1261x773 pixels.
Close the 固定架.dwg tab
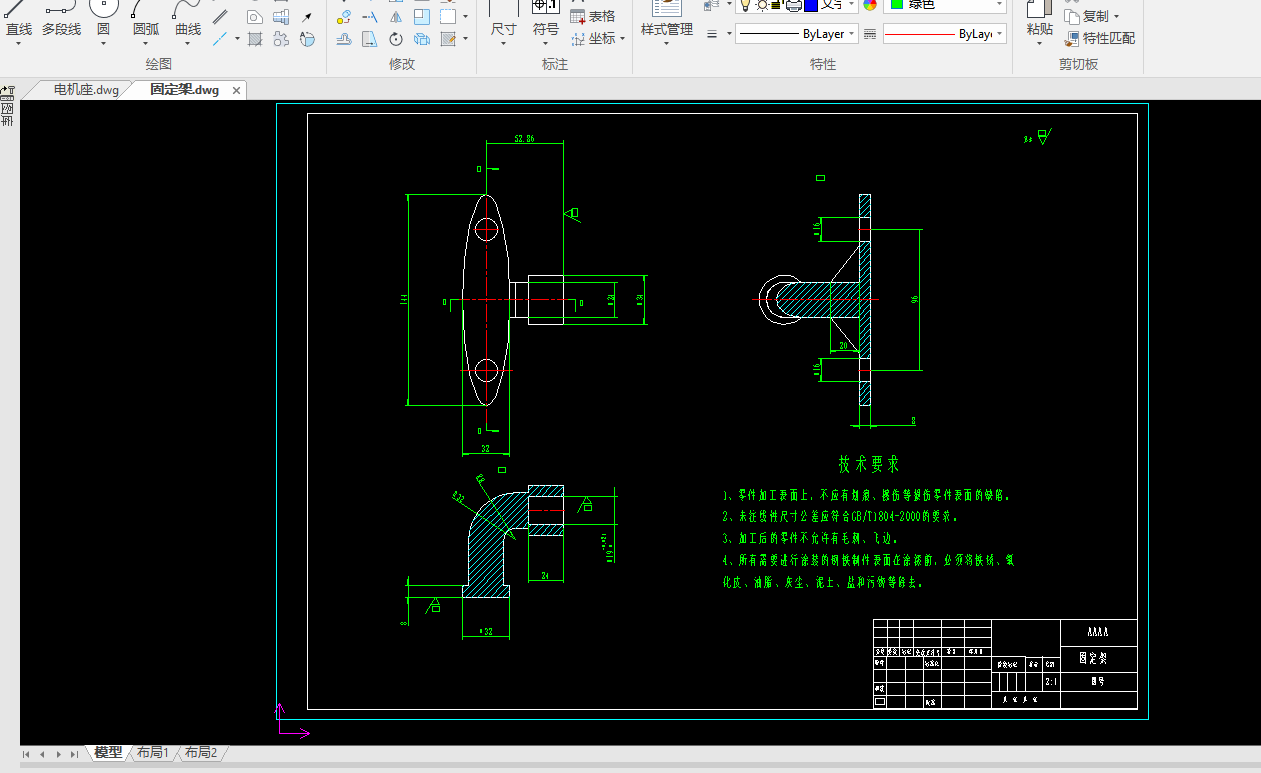(x=237, y=91)
